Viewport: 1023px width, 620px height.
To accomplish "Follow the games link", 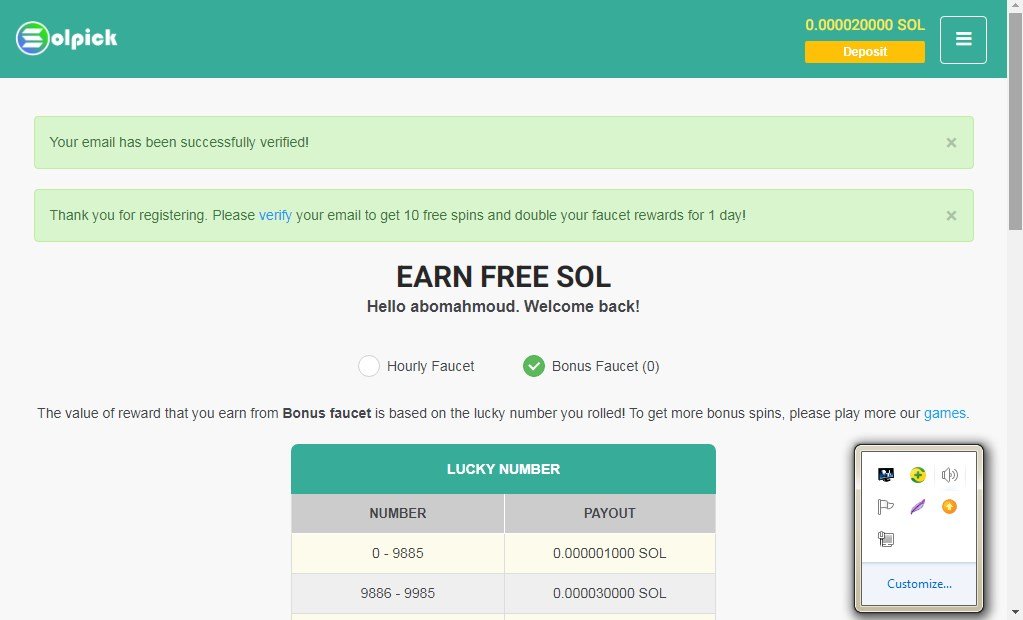I will 946,413.
